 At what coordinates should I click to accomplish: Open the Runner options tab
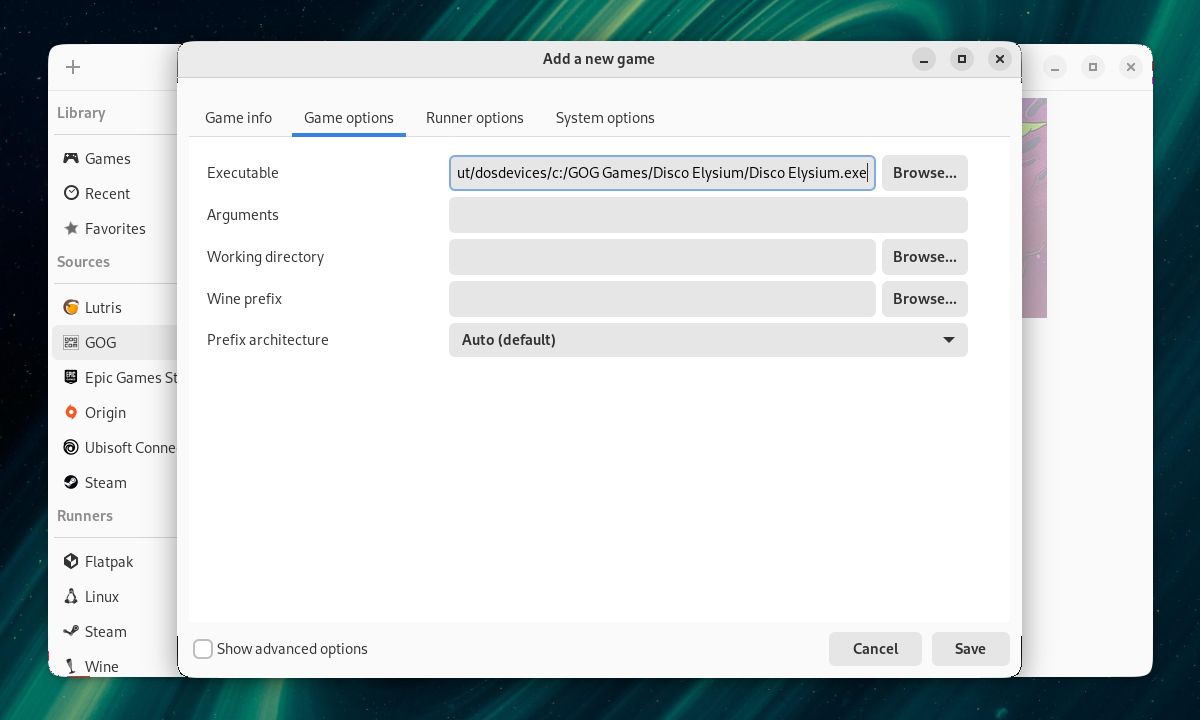(x=474, y=118)
